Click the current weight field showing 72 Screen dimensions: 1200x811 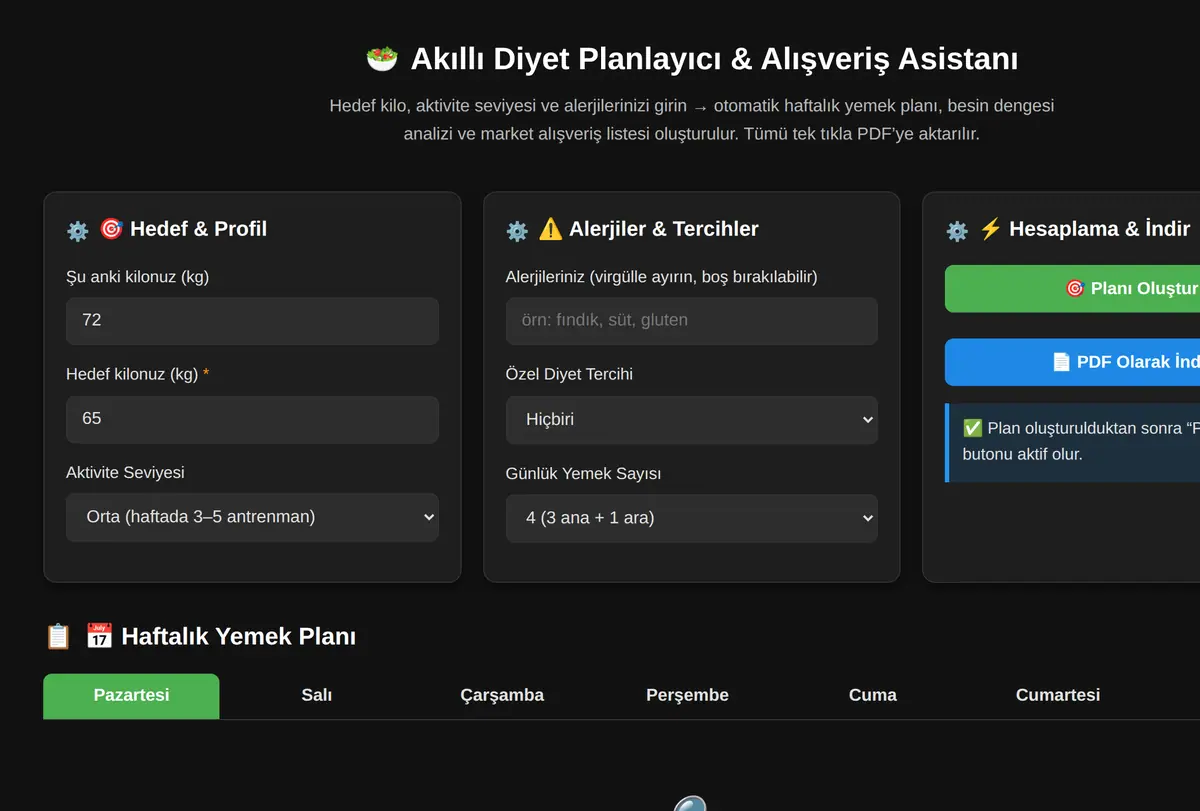tap(252, 321)
